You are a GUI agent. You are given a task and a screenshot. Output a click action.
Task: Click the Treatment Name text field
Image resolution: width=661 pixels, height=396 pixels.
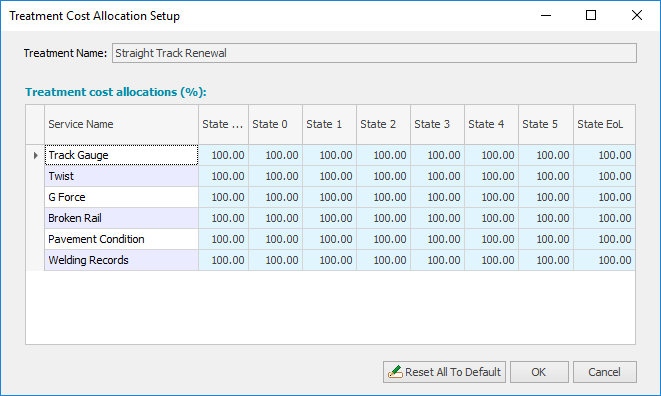coord(374,53)
